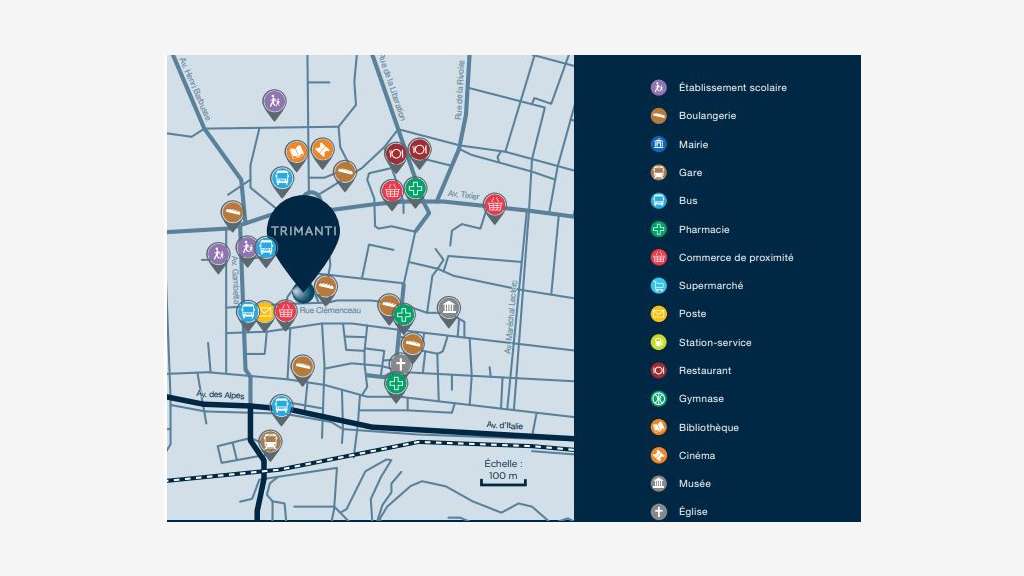Click the bus pin below the library pin
This screenshot has height=576, width=1024.
(x=282, y=180)
